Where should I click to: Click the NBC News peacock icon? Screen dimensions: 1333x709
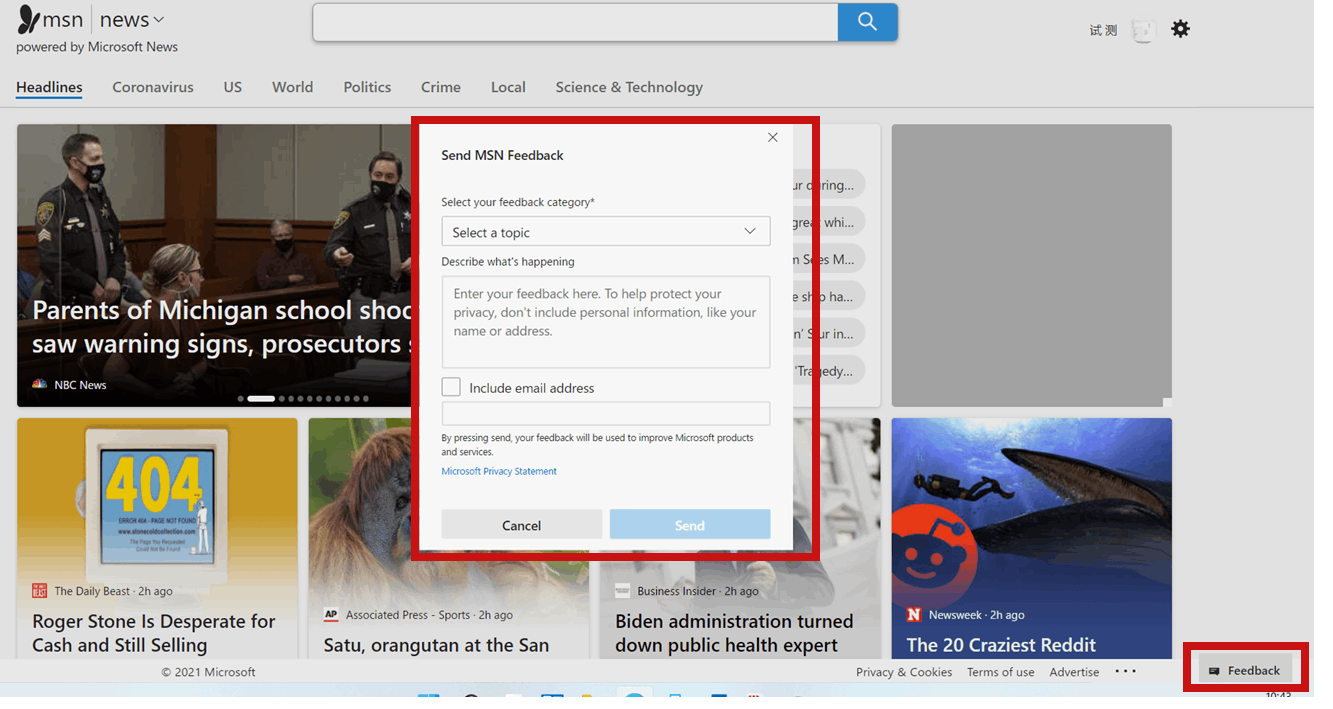tap(39, 384)
